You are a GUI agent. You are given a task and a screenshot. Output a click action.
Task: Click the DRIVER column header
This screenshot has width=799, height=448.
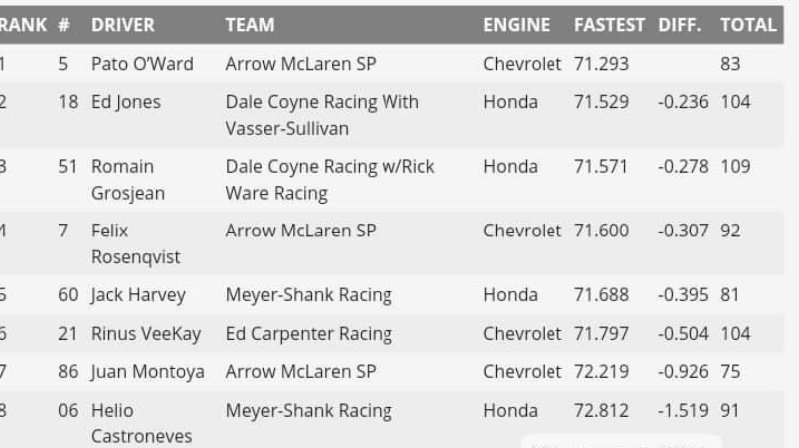(122, 25)
